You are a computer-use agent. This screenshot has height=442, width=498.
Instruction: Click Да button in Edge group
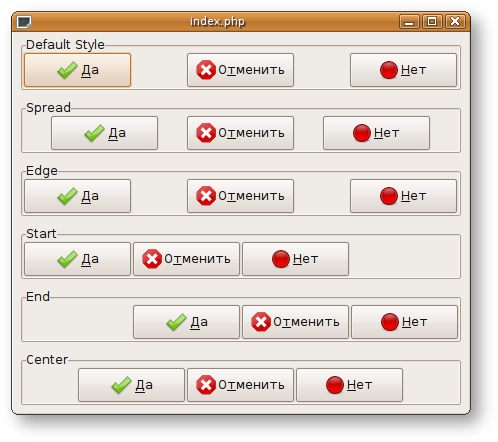click(77, 196)
